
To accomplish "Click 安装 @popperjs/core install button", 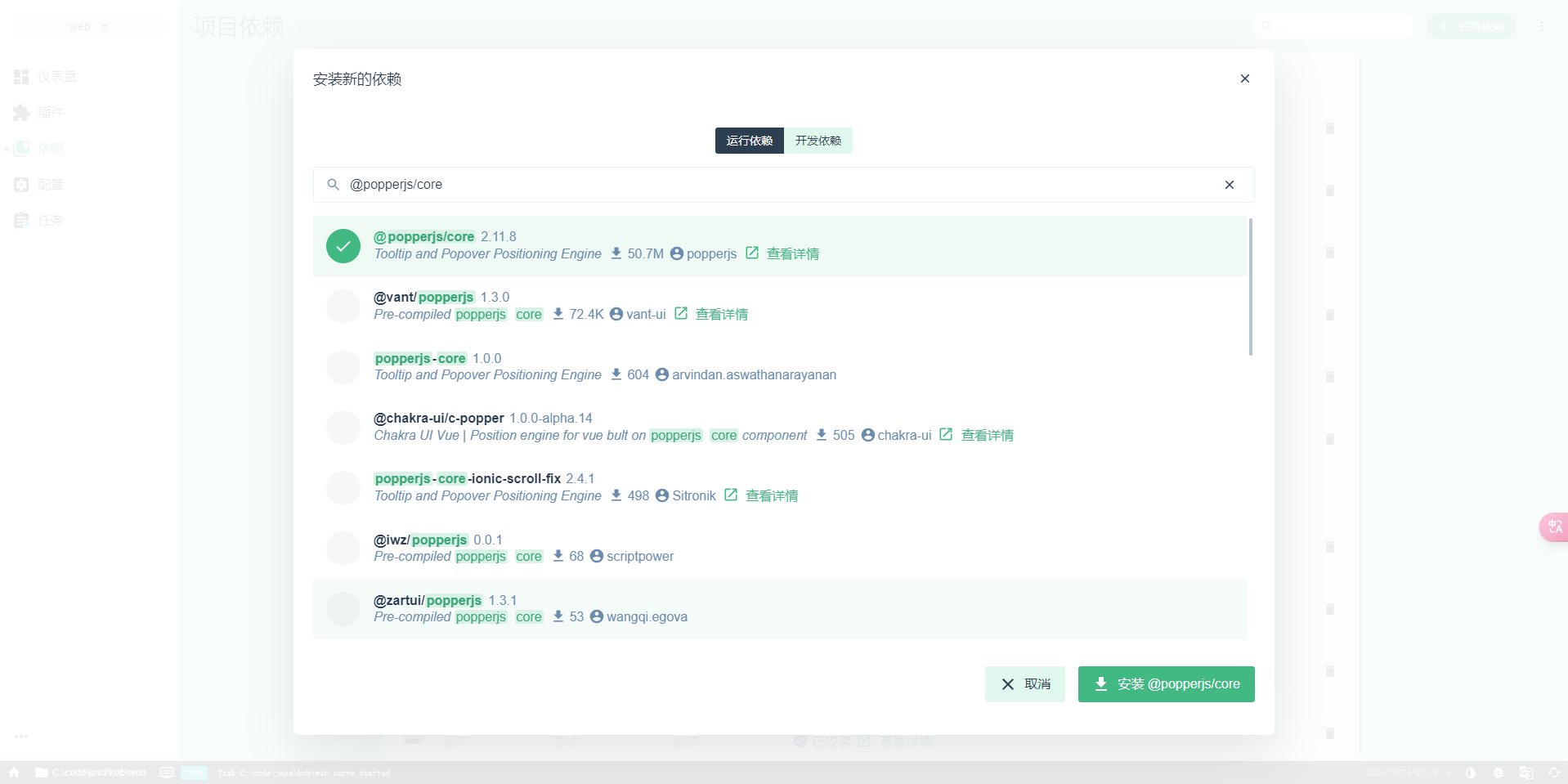I will point(1167,684).
